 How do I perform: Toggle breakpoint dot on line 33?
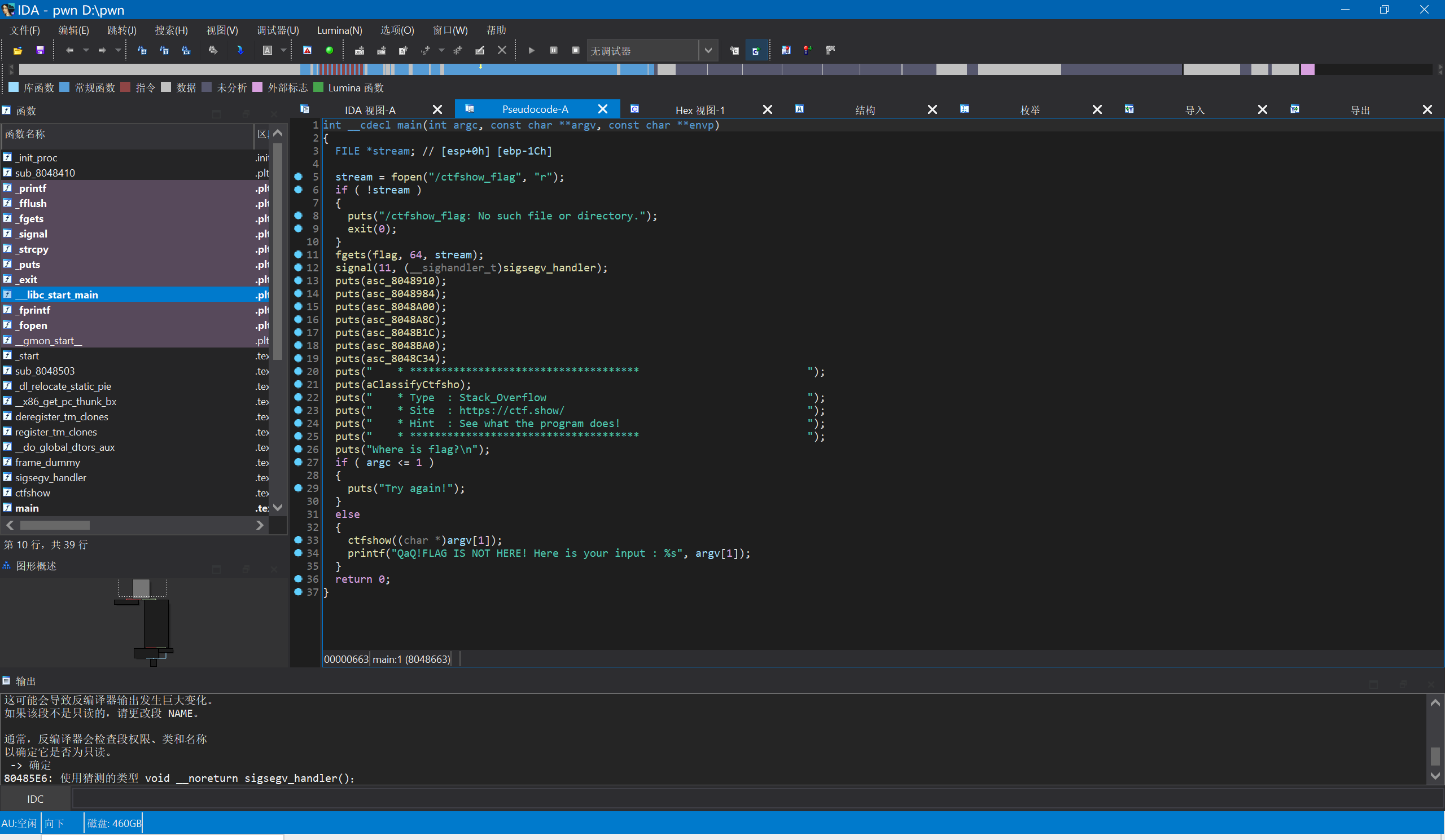coord(298,540)
